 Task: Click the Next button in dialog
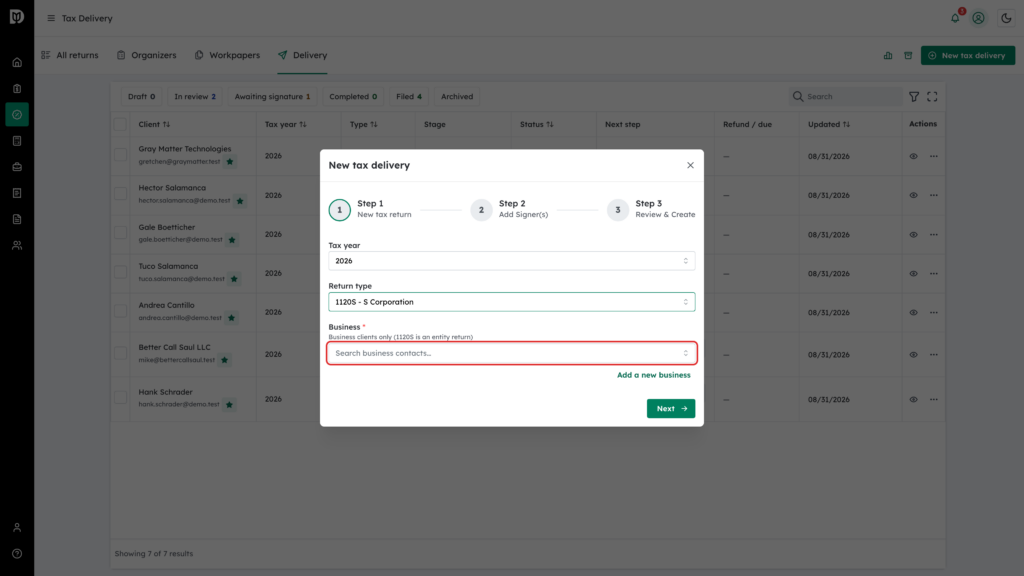click(671, 409)
